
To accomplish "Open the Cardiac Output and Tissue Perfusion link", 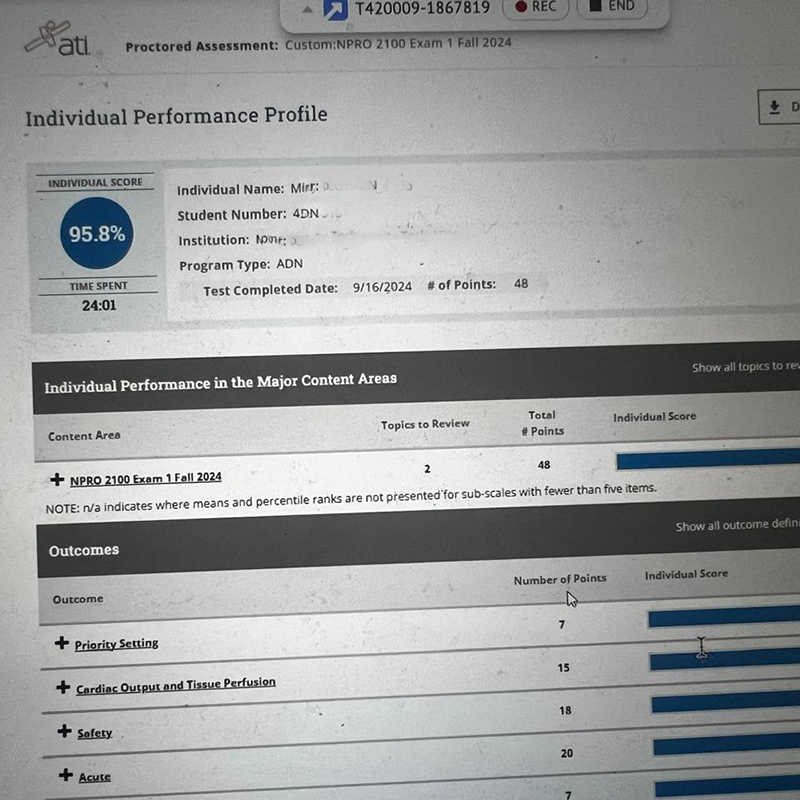I will pyautogui.click(x=176, y=685).
